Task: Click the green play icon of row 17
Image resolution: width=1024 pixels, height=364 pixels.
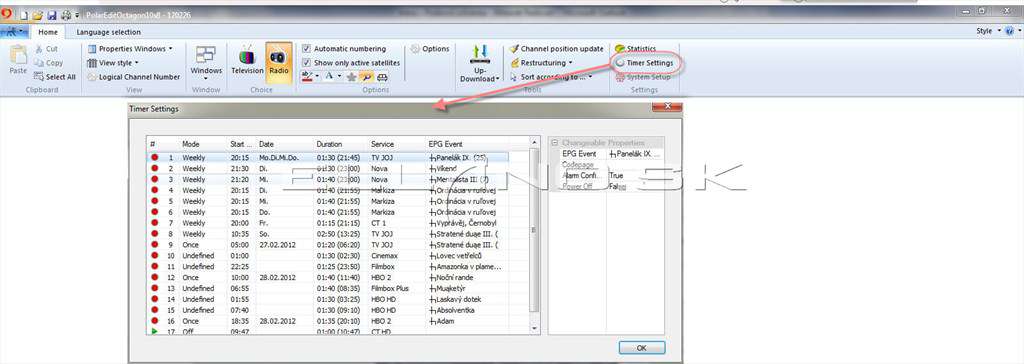Action: pos(155,331)
